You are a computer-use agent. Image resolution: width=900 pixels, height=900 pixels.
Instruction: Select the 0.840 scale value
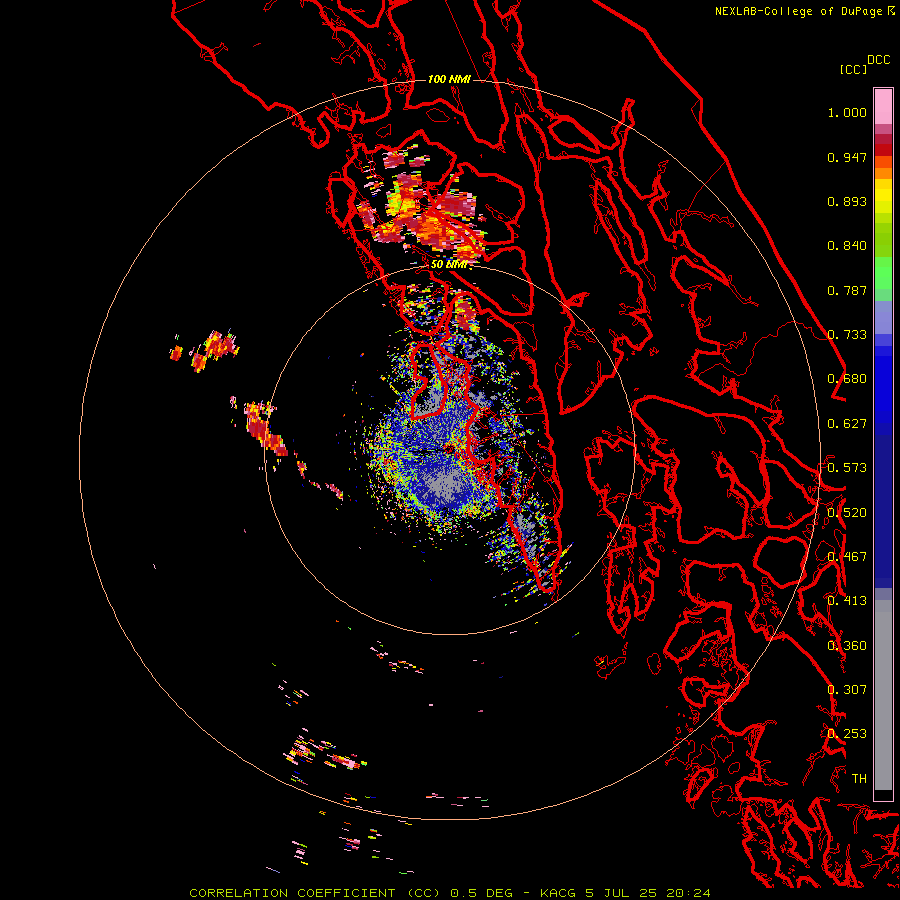[x=847, y=246]
